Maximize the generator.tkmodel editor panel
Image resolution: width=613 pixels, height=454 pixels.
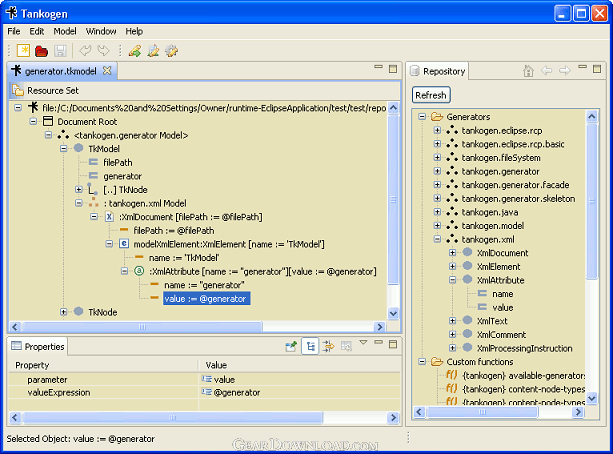click(393, 69)
